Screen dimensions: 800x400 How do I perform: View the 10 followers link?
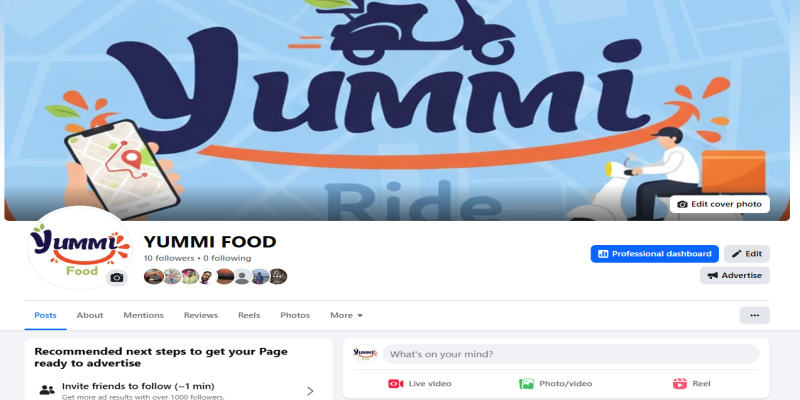[x=169, y=258]
